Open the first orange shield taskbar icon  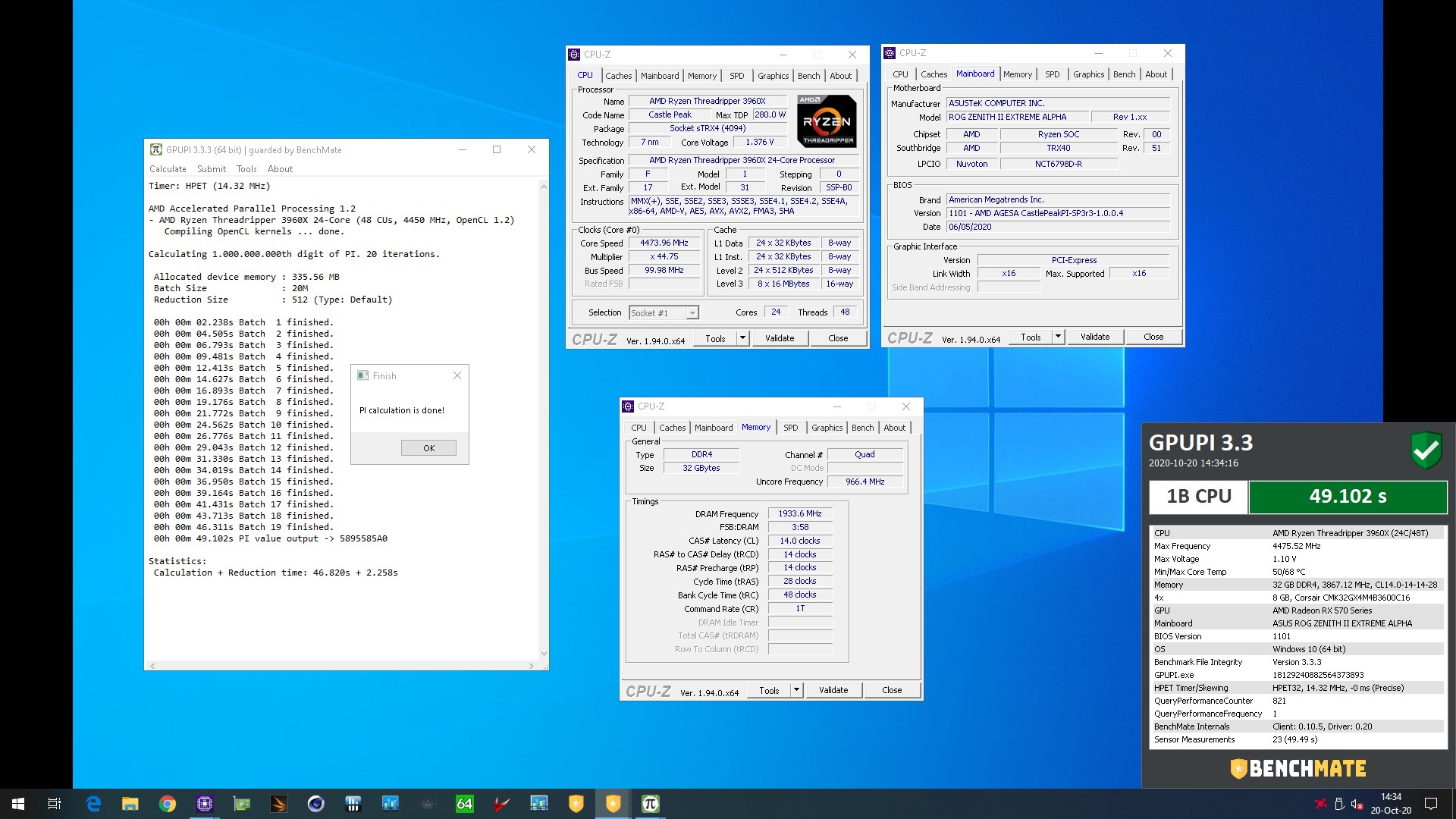point(576,804)
